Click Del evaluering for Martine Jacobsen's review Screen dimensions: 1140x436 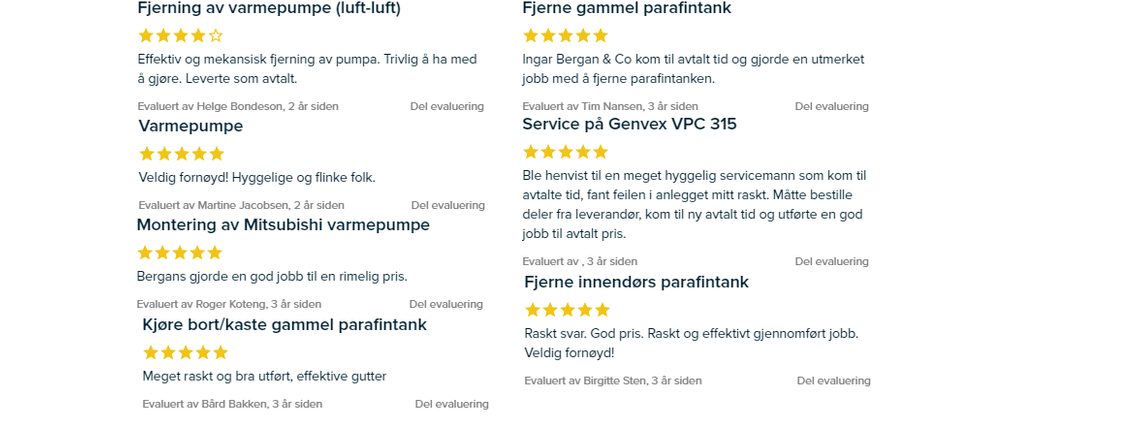coord(447,205)
